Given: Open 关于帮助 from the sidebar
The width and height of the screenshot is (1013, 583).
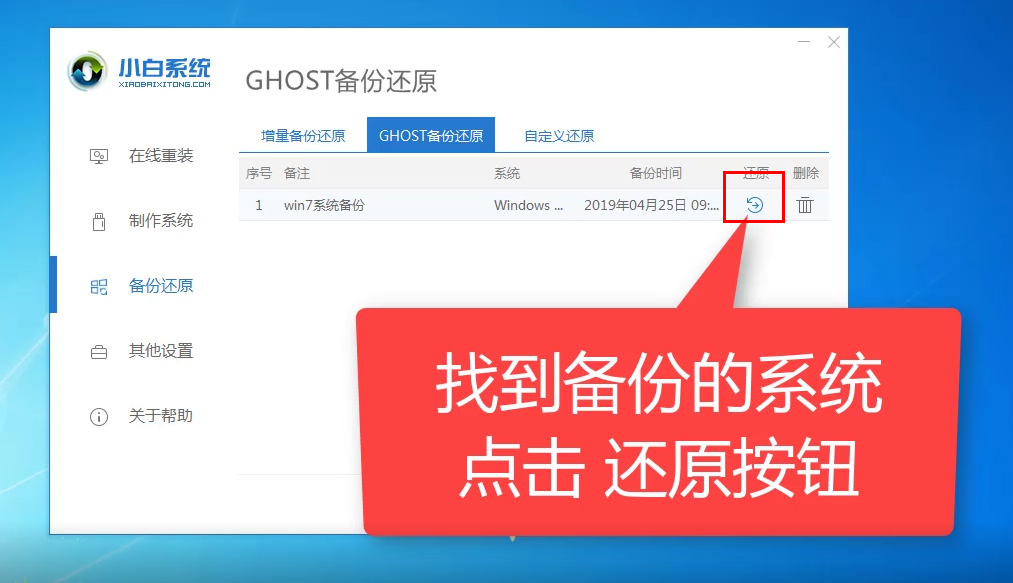Looking at the screenshot, I should [146, 417].
